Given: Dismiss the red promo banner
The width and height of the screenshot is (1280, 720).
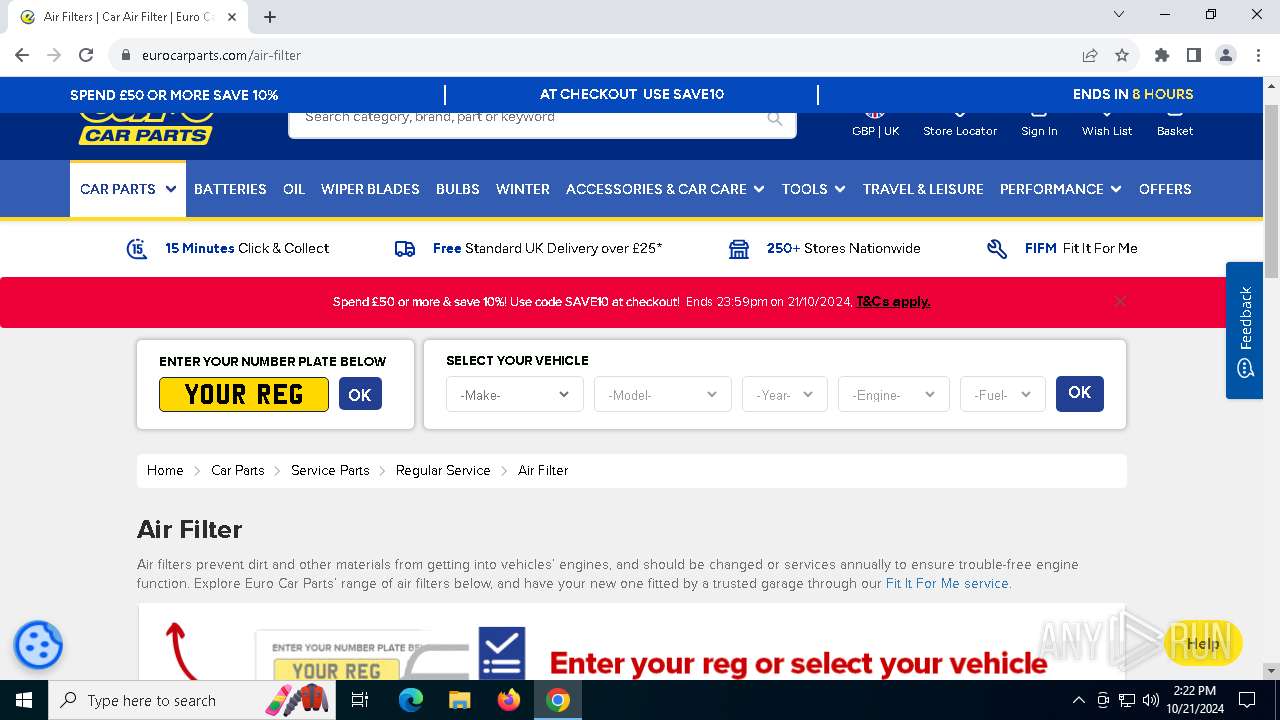Looking at the screenshot, I should [1120, 301].
